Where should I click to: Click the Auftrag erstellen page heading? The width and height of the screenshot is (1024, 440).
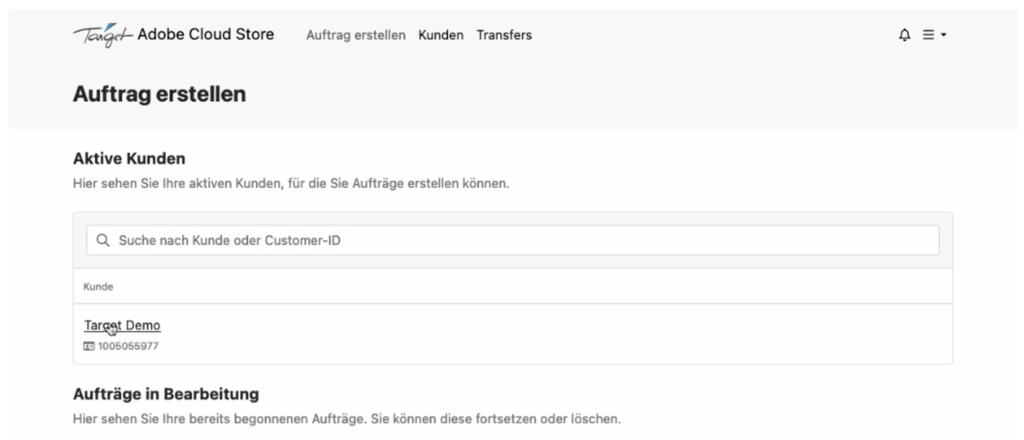click(159, 95)
